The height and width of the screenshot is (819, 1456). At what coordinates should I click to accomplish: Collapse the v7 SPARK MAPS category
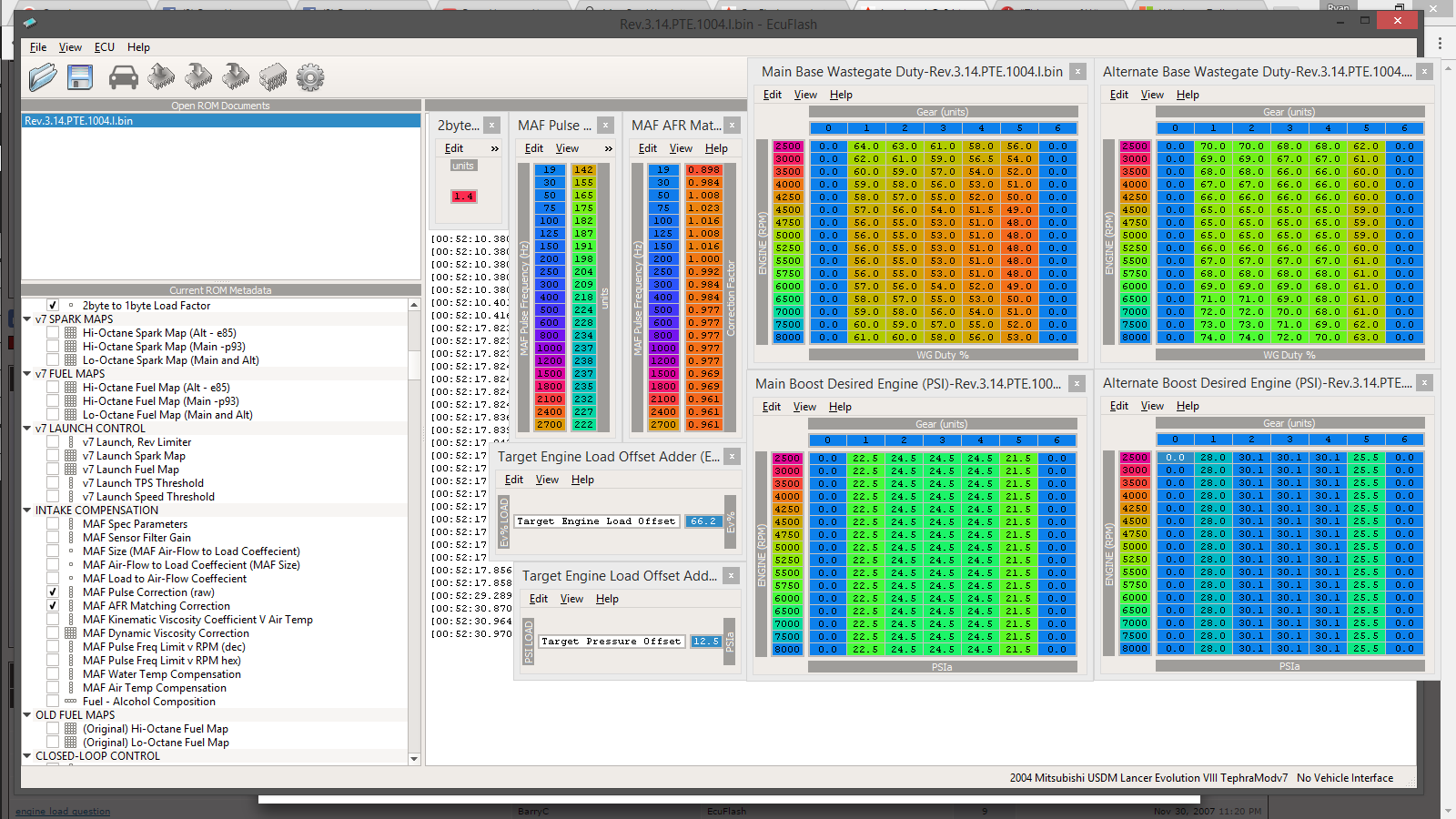coord(27,319)
